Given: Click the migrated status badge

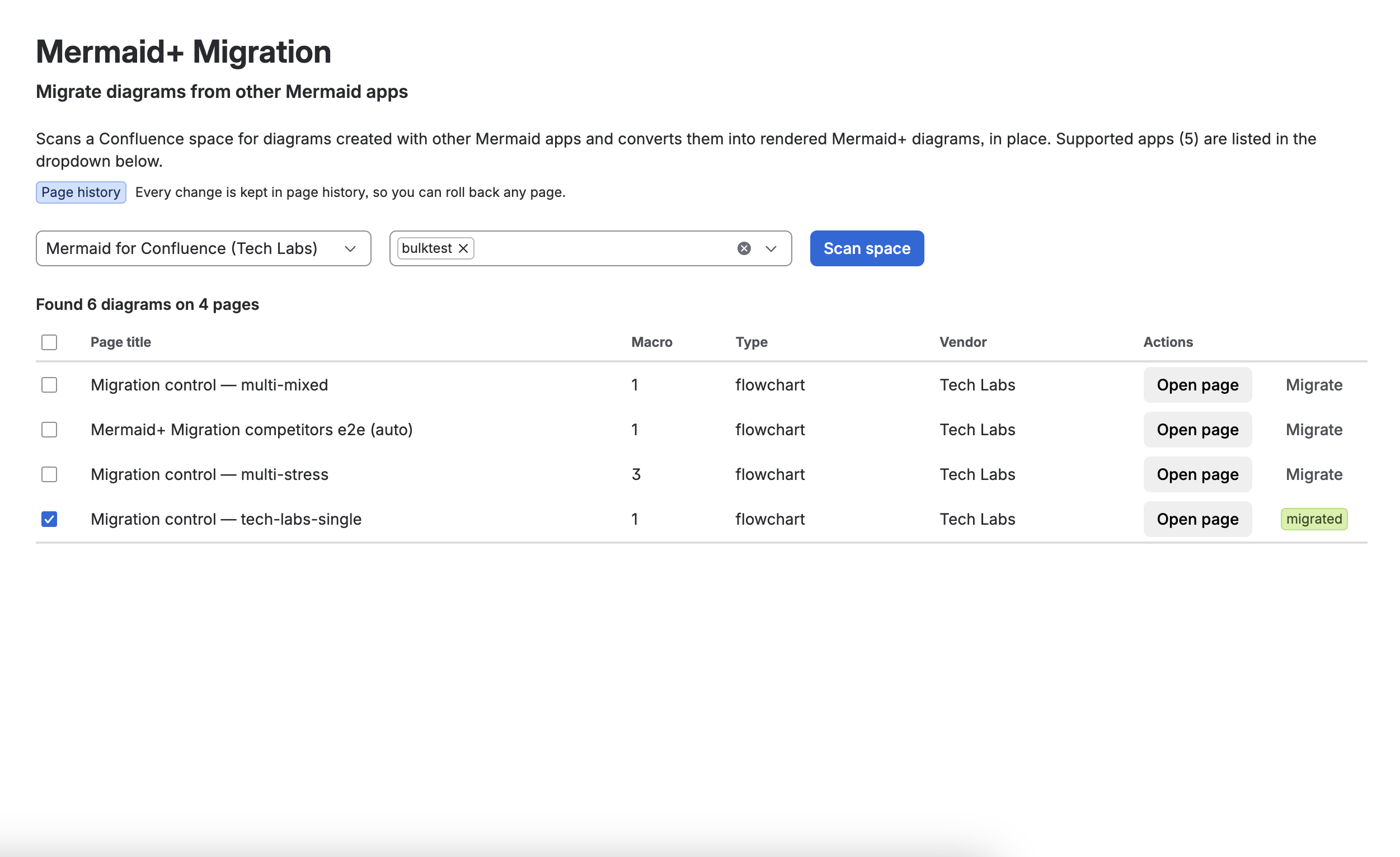Looking at the screenshot, I should [1314, 519].
